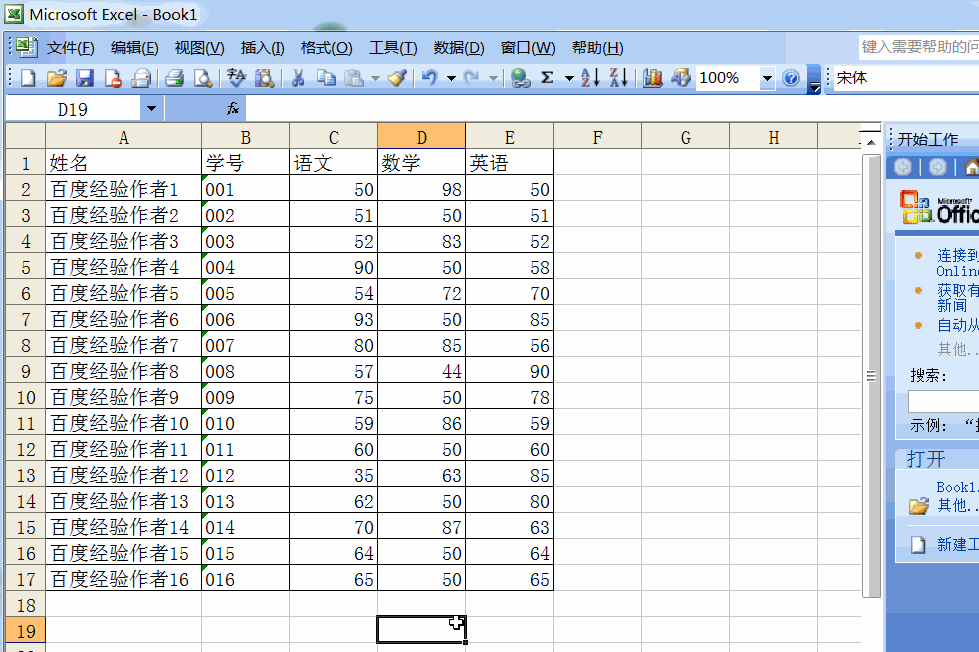Screen dimensions: 979x652
Task: Open the 格式(O) menu
Action: [x=326, y=48]
